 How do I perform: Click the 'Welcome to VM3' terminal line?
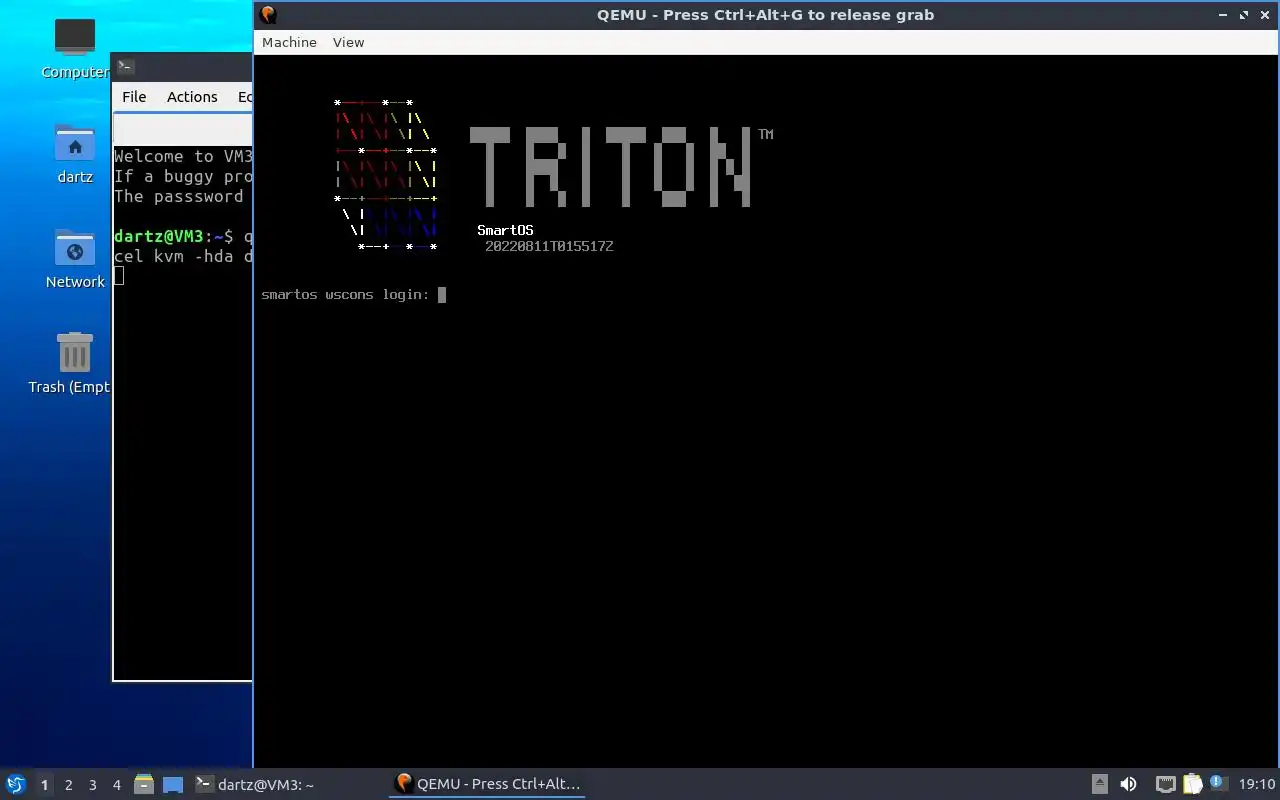(183, 156)
